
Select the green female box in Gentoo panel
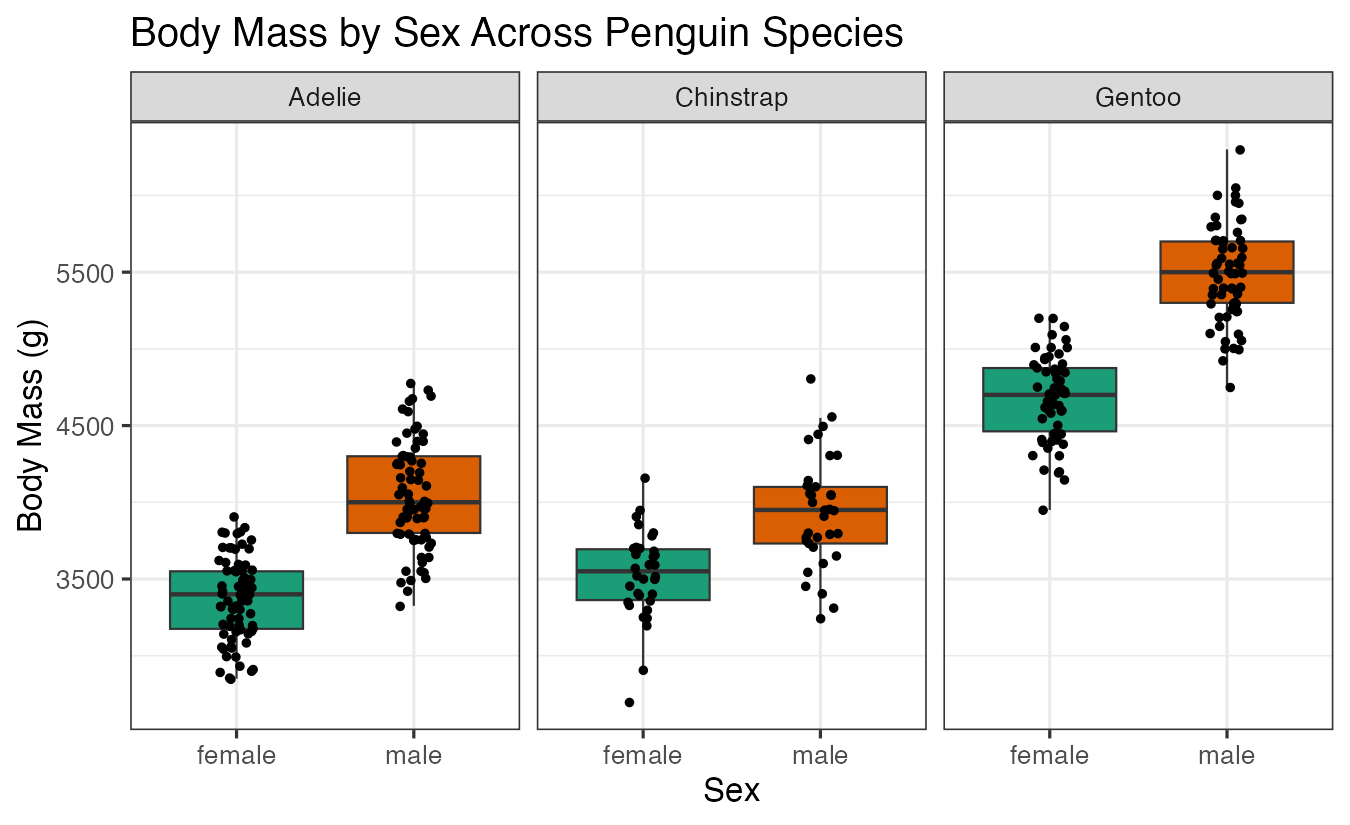(x=1049, y=399)
